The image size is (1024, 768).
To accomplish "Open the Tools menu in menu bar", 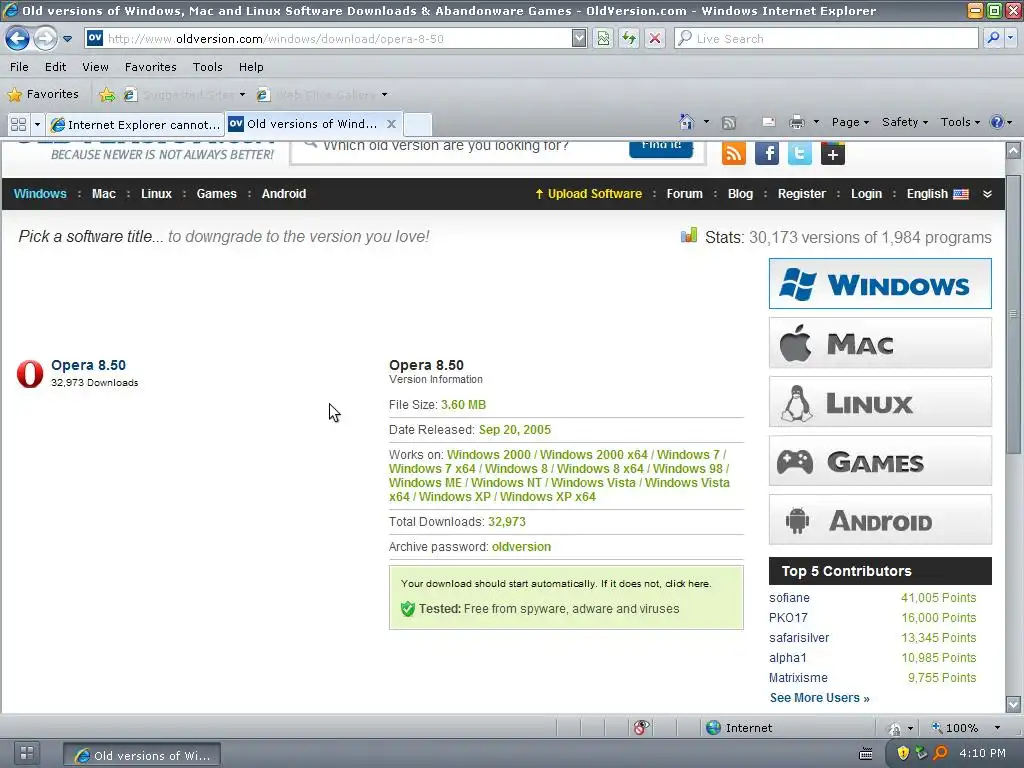I will click(208, 67).
